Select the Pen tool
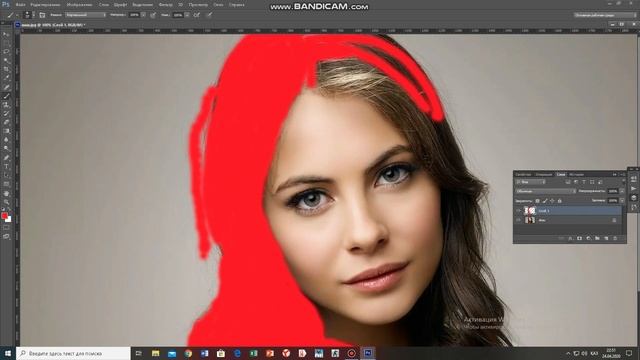 (x=6, y=157)
